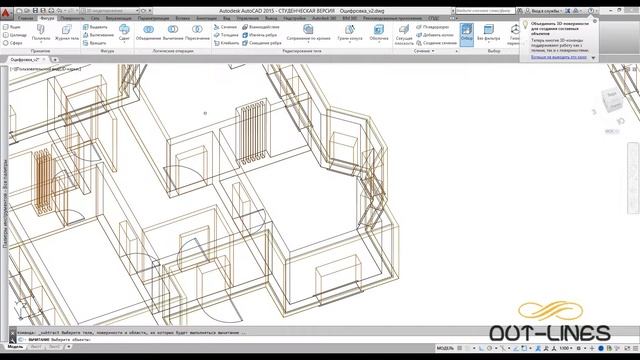Open the Журнал тела (Solid History) tool
640x360 pixels.
[67, 32]
